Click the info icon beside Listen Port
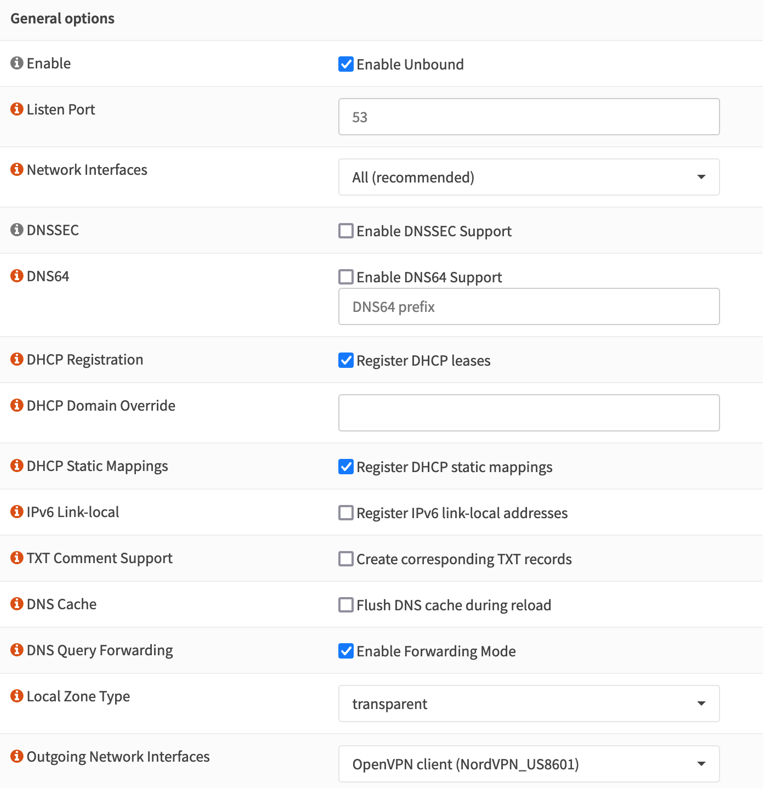This screenshot has height=788, width=763. click(x=17, y=109)
